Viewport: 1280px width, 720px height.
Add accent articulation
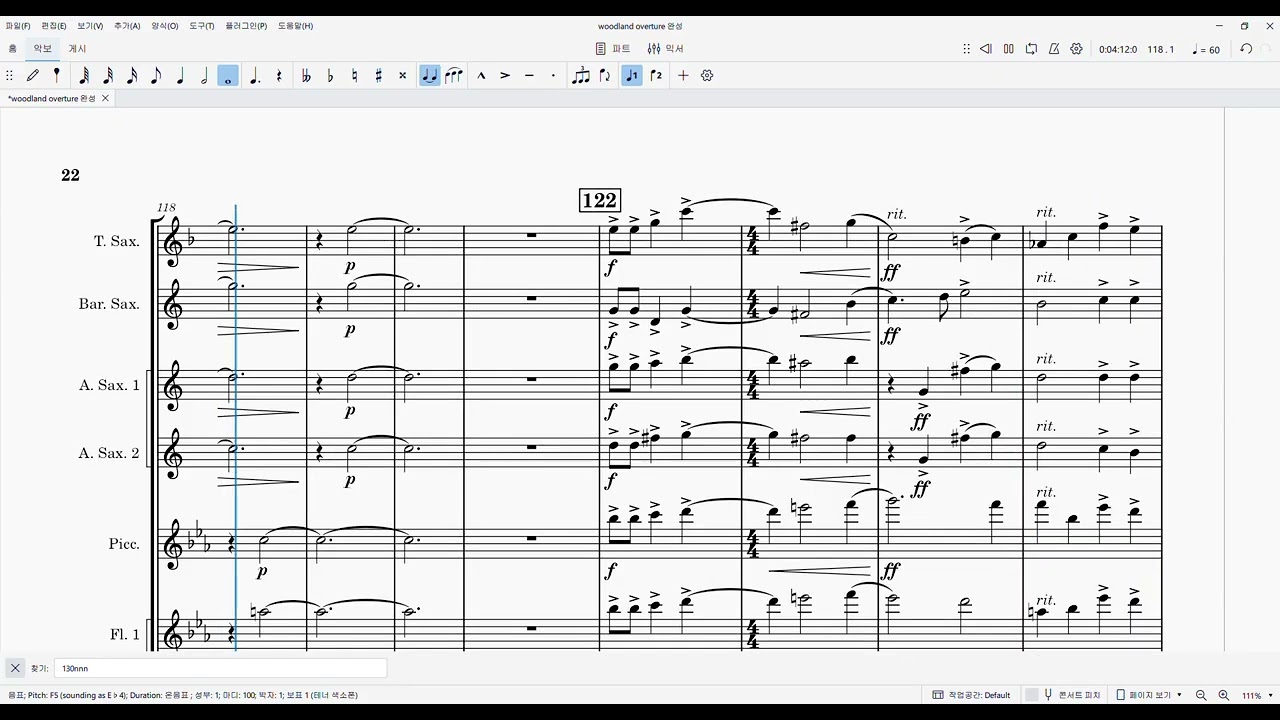coord(505,75)
